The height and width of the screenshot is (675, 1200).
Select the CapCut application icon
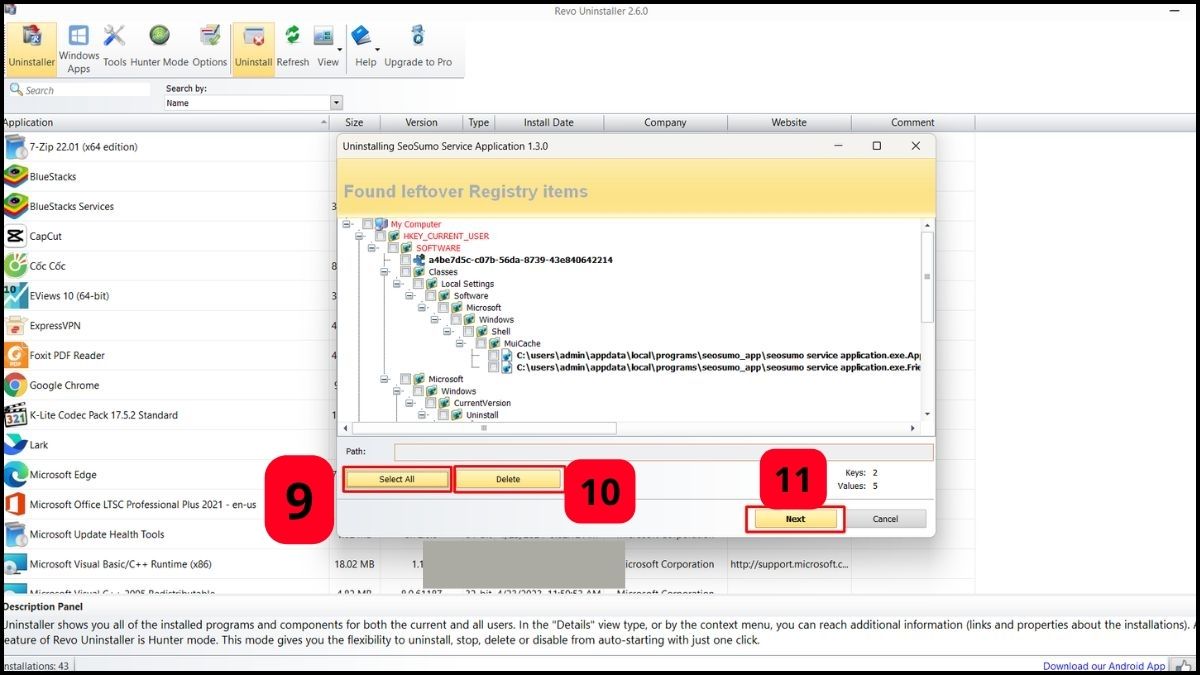coord(15,236)
